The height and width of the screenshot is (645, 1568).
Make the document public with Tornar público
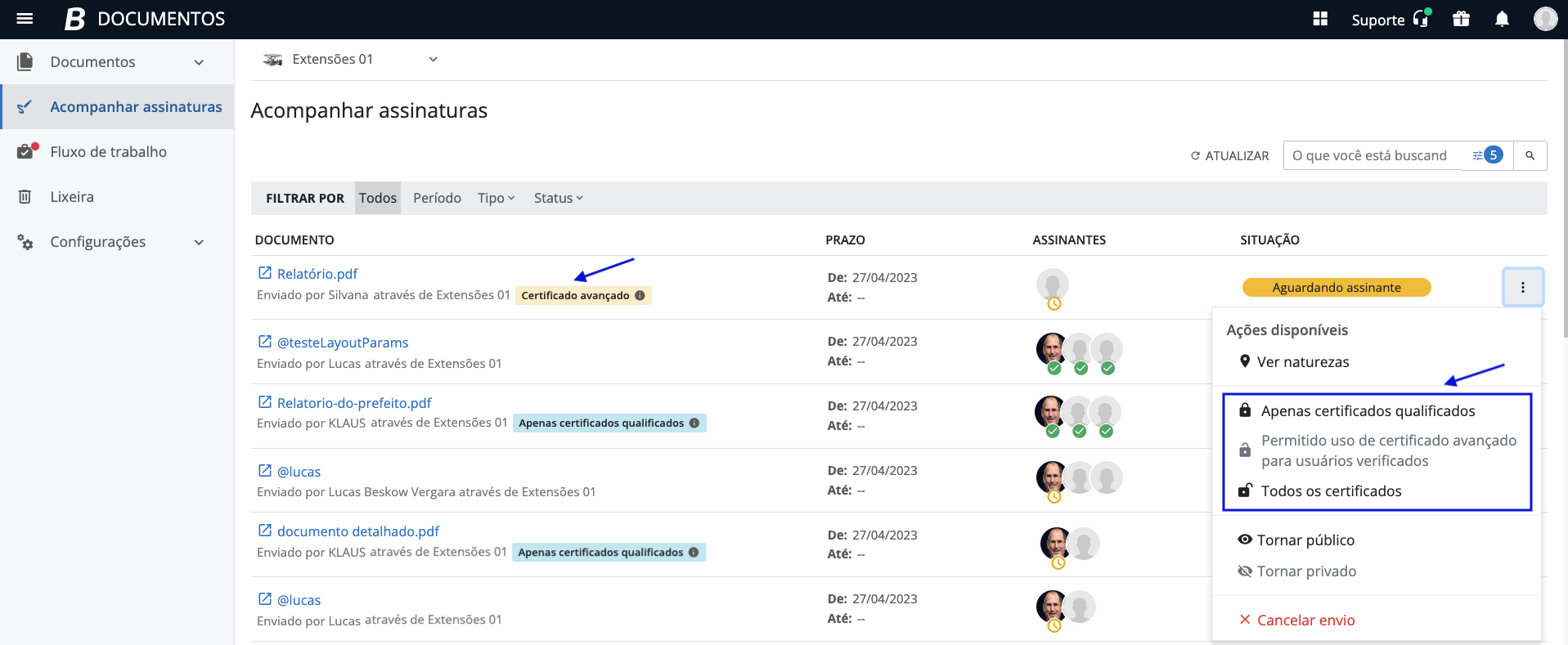[x=1305, y=540]
